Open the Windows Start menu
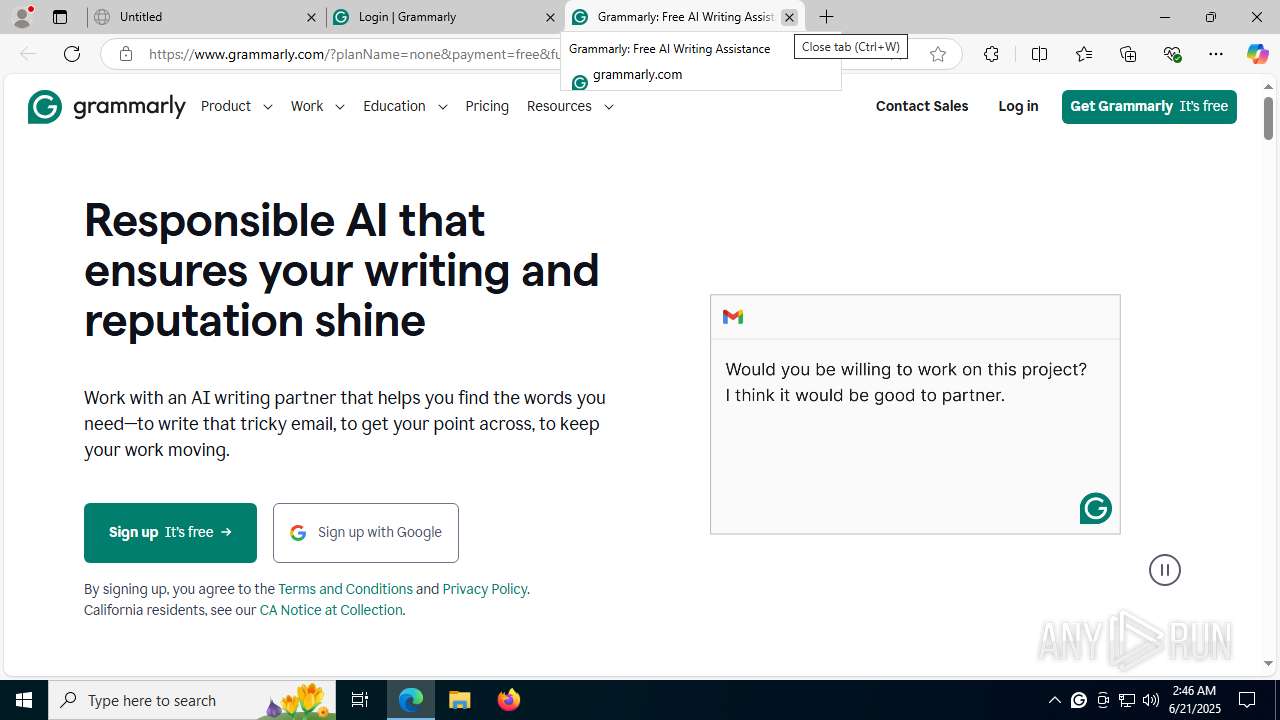1280x720 pixels. tap(24, 700)
